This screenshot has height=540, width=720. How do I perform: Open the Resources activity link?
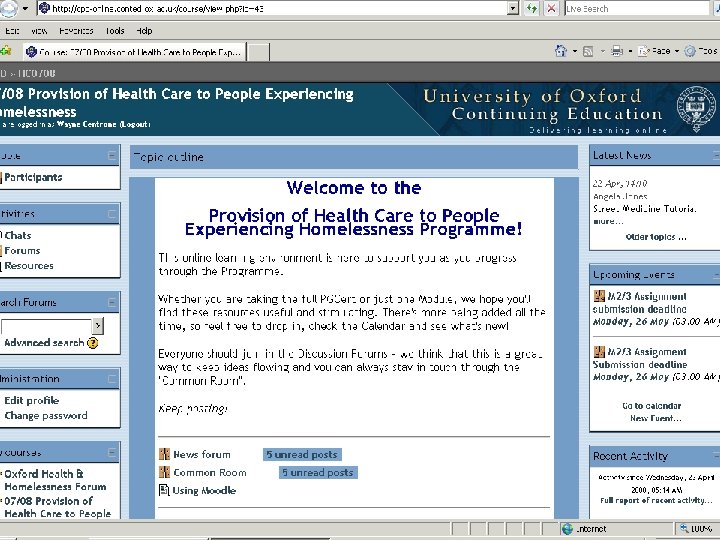29,266
